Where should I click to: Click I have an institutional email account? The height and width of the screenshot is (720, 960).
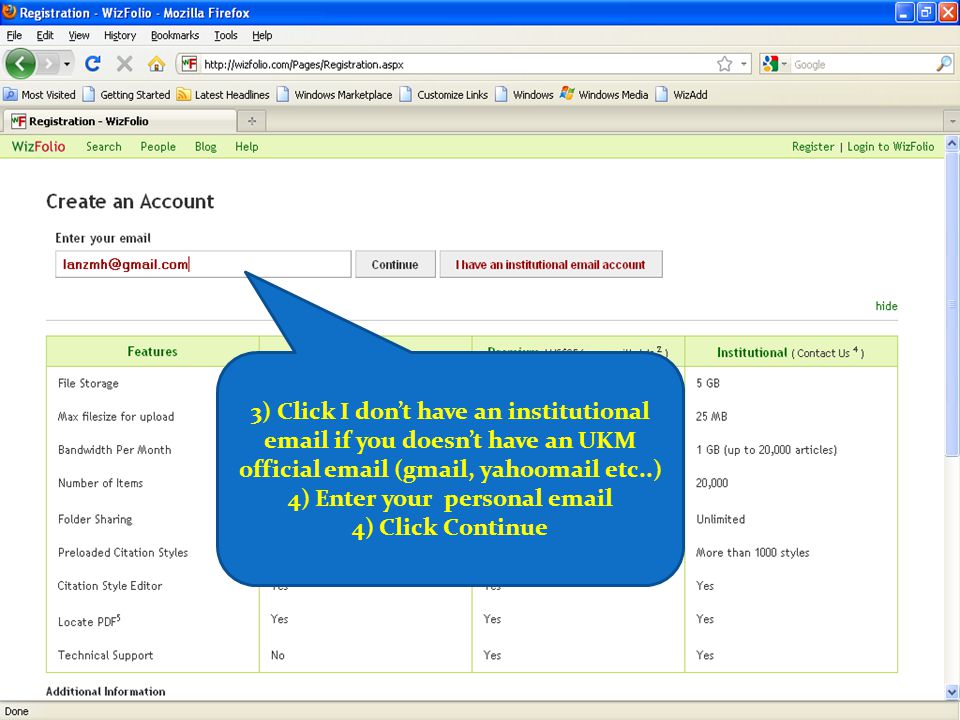[x=550, y=264]
